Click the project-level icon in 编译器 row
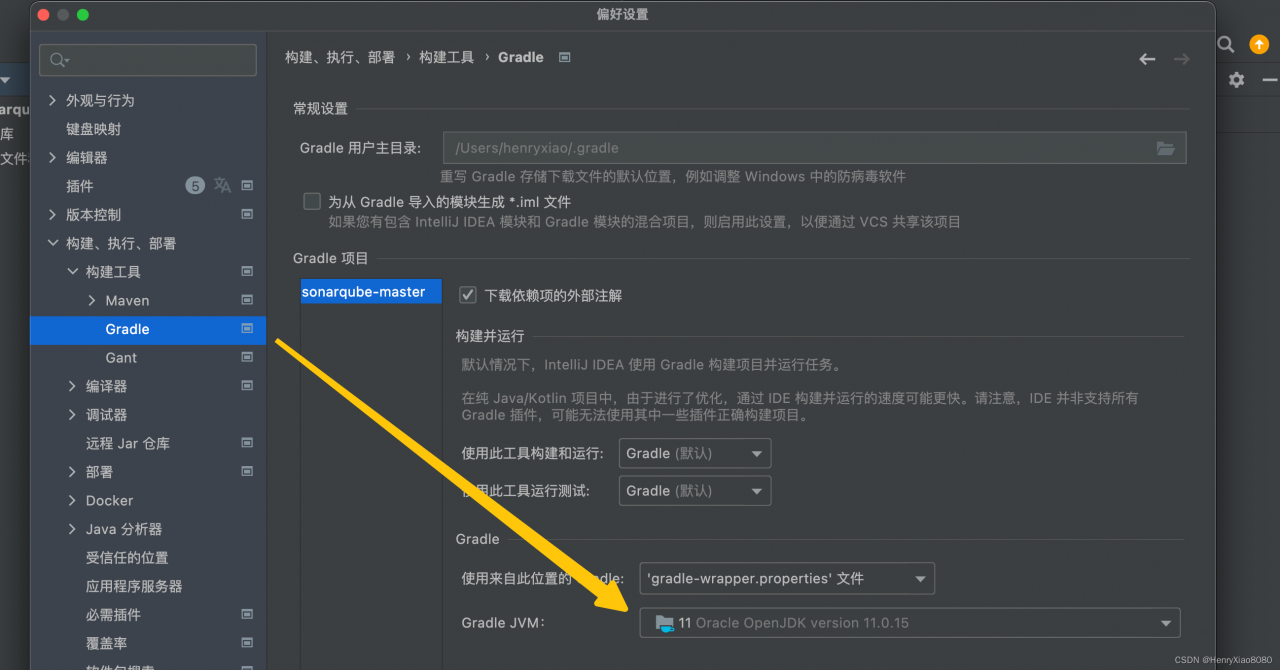This screenshot has width=1280, height=670. tap(247, 386)
